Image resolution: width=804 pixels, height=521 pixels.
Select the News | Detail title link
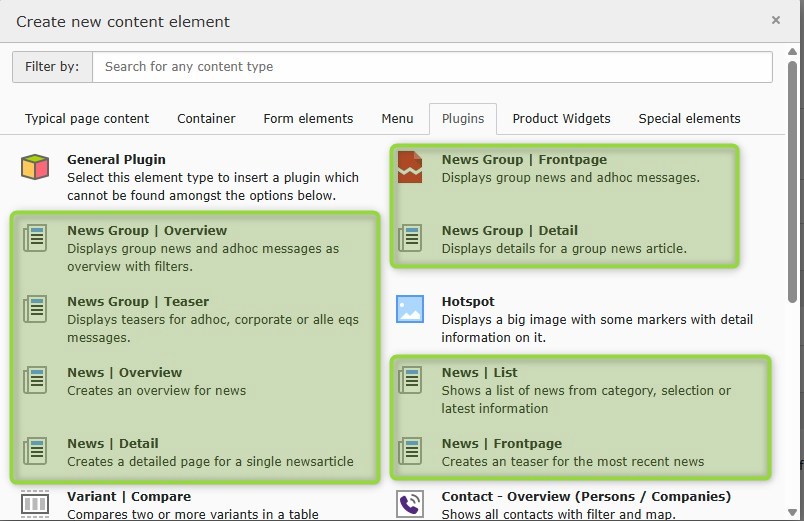click(x=112, y=443)
